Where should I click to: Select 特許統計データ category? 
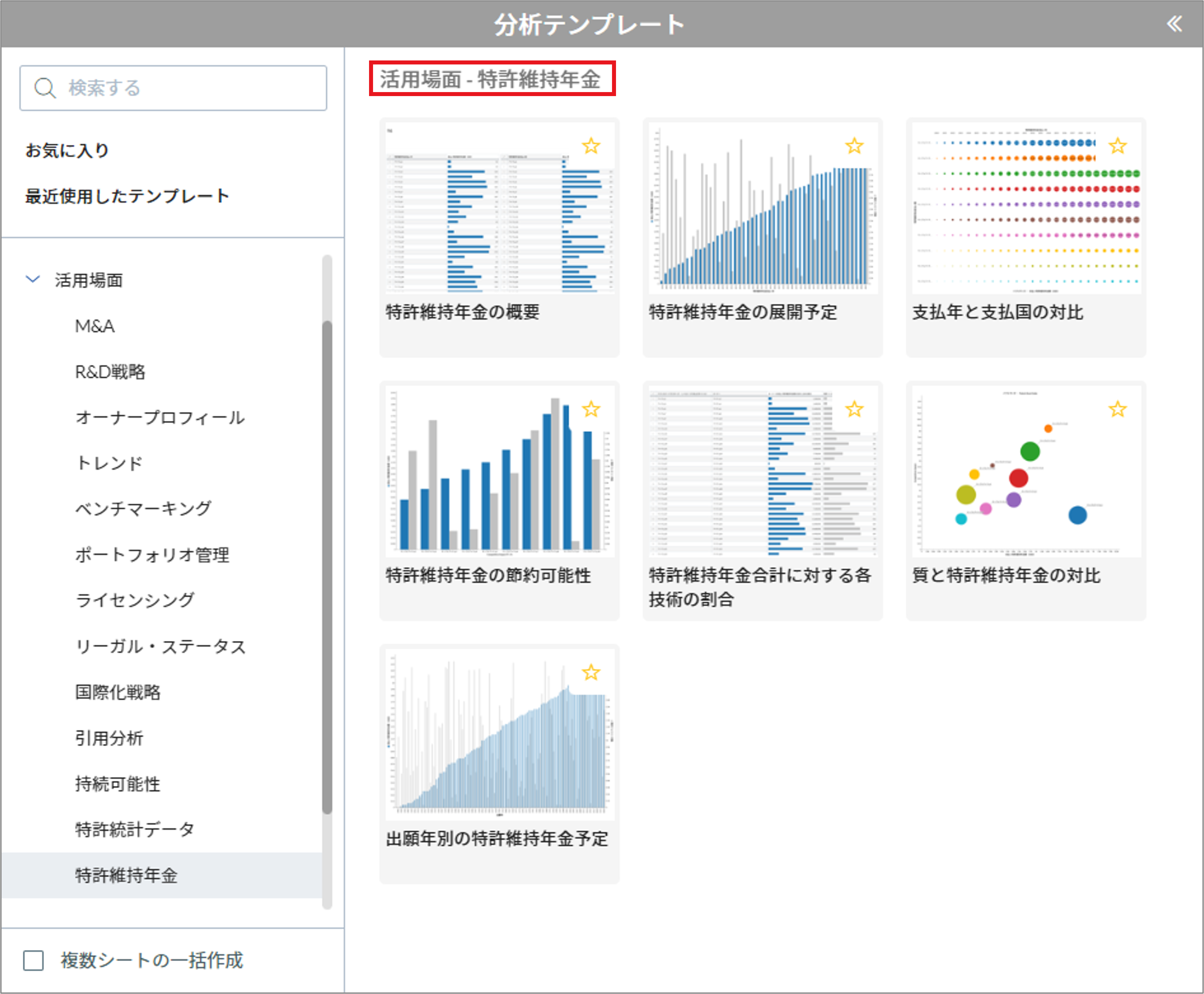click(x=135, y=829)
